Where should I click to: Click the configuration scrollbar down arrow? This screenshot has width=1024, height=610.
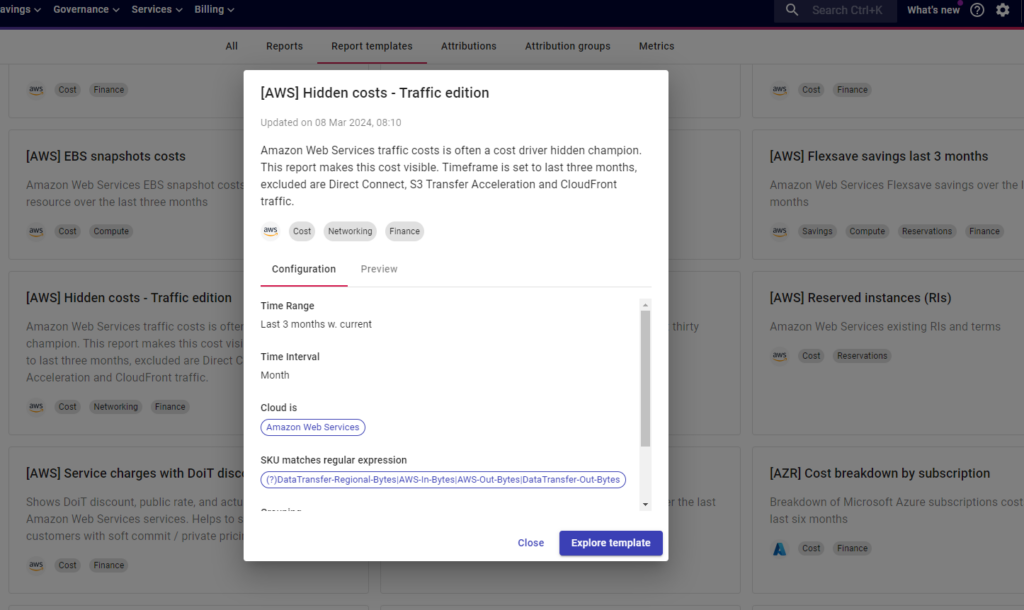click(x=645, y=504)
